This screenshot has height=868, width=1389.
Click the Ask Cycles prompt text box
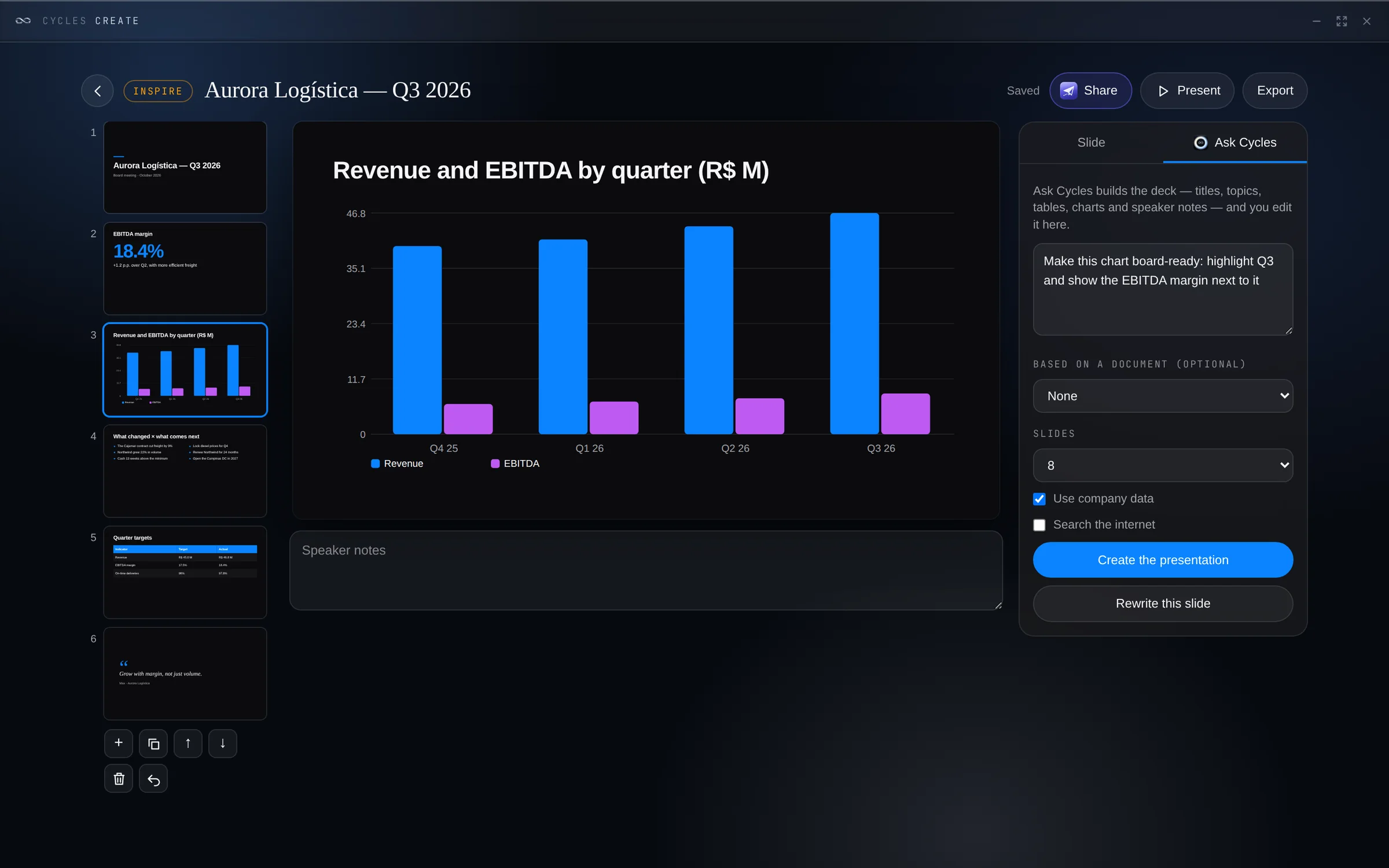tap(1163, 289)
